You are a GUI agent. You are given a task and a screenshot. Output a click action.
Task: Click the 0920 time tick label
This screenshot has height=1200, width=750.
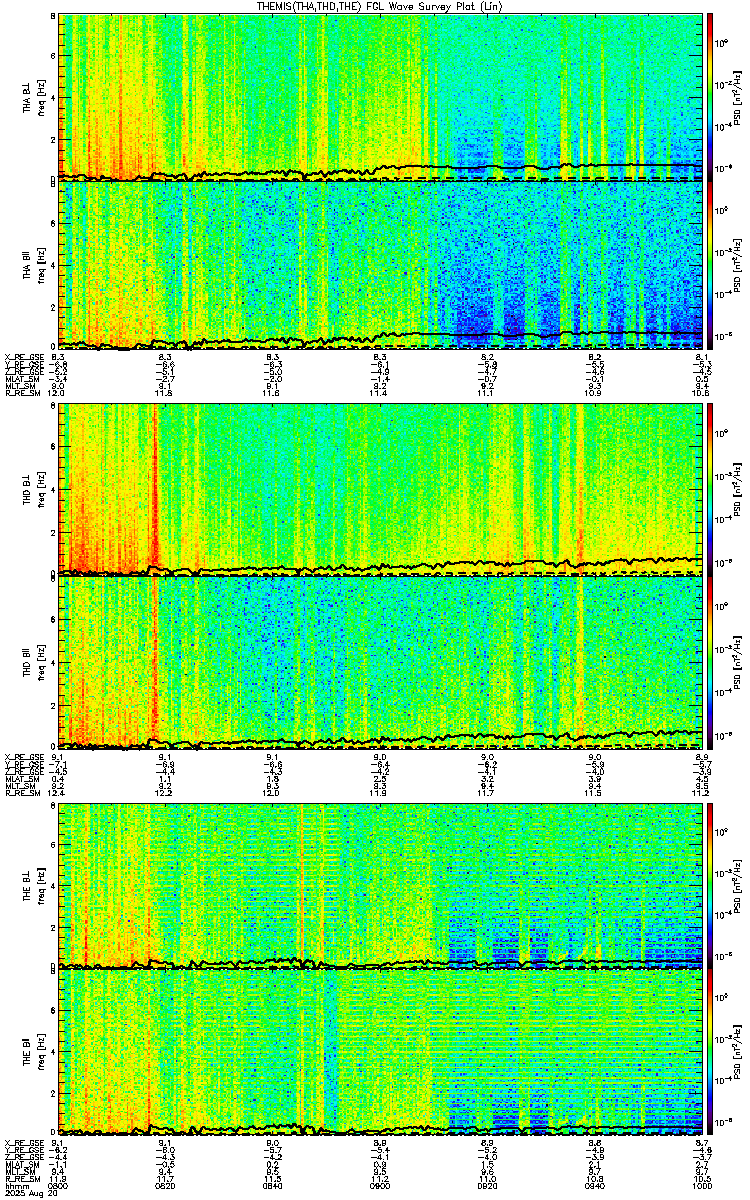pos(488,1186)
